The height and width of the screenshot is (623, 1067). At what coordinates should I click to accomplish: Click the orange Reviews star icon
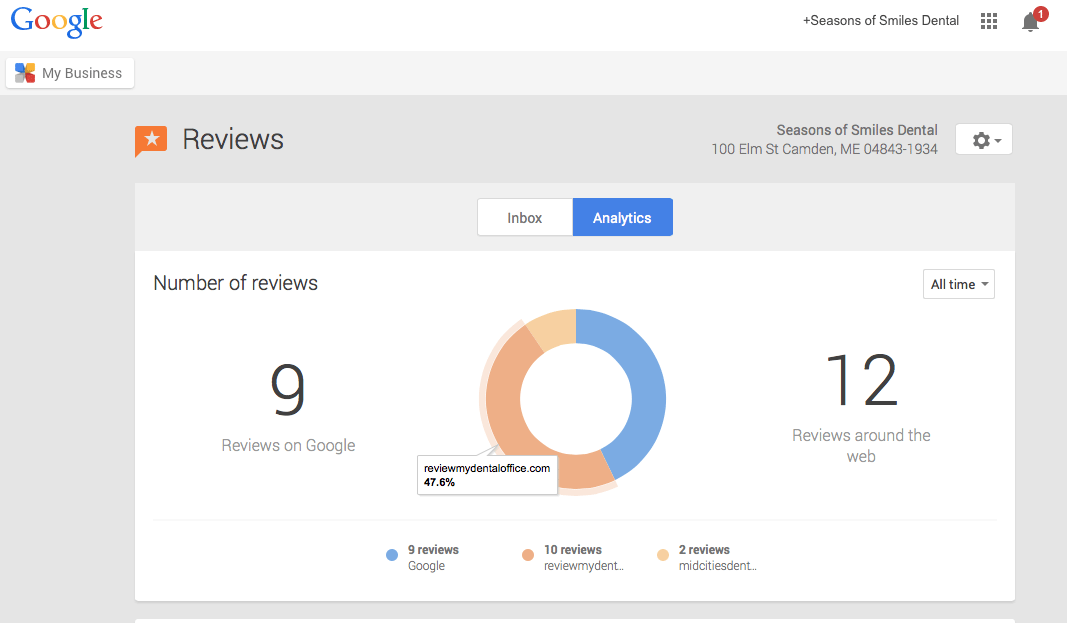click(x=151, y=140)
